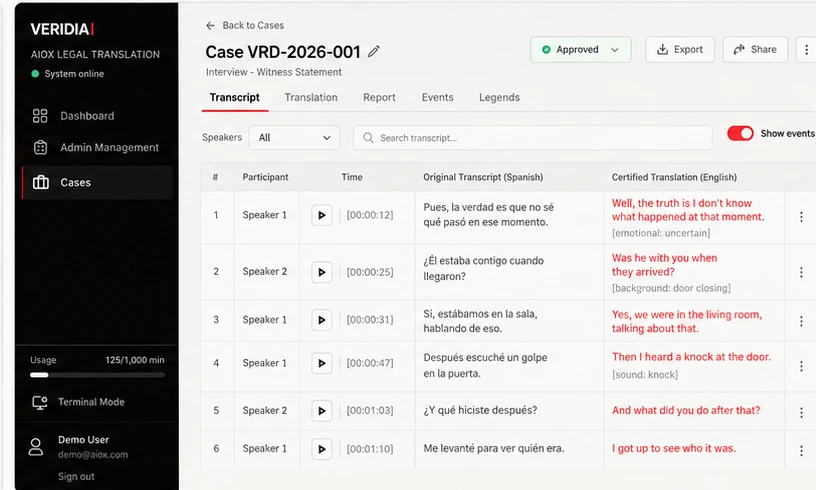
Task: Play audio for row 3 at 00:00:31
Action: coord(322,320)
